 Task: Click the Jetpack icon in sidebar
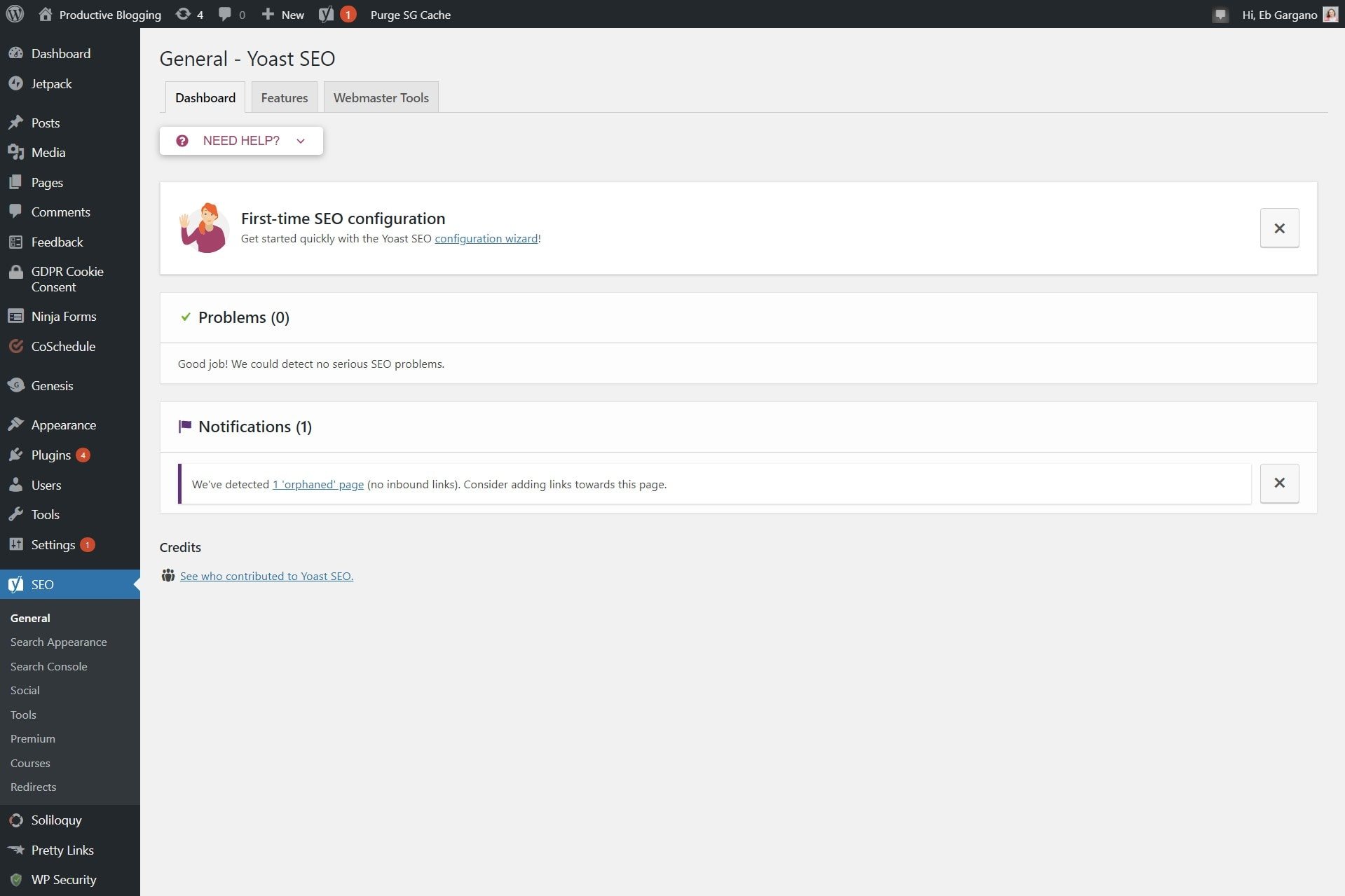(15, 83)
